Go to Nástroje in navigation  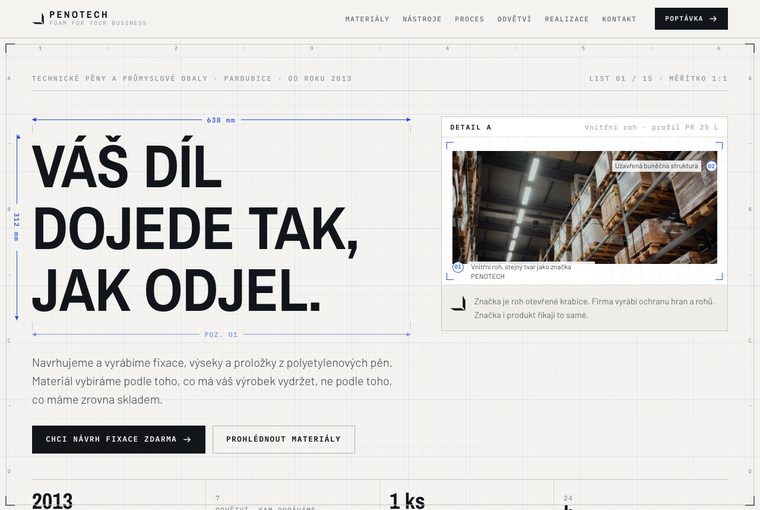point(422,19)
